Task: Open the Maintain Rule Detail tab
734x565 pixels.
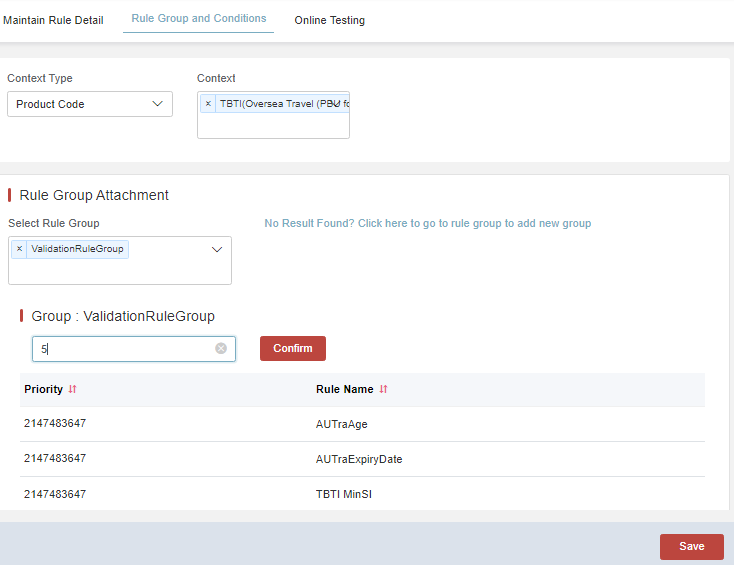Action: (53, 20)
